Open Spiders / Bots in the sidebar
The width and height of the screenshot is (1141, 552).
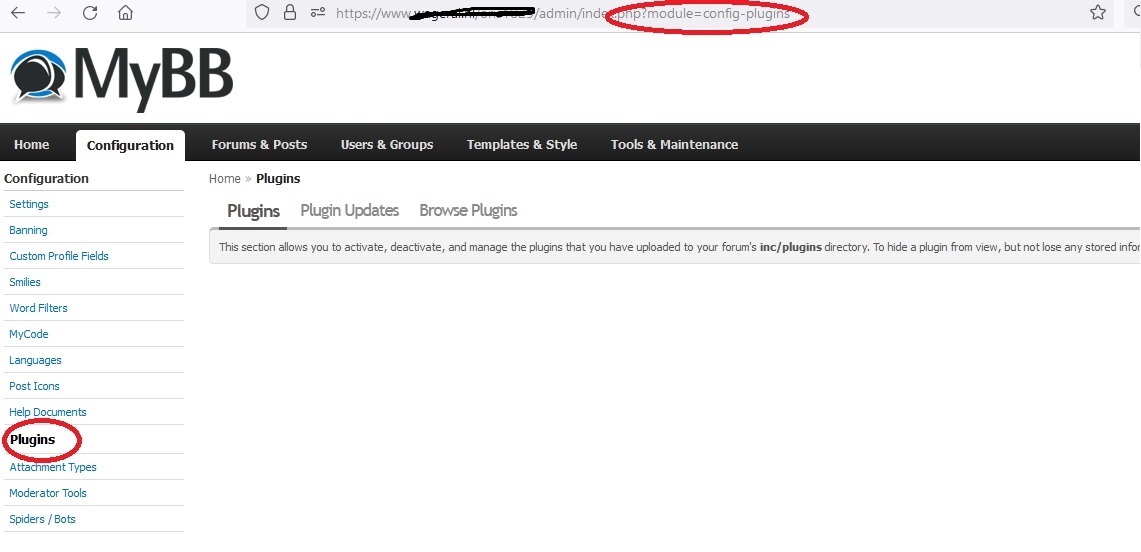pyautogui.click(x=42, y=519)
